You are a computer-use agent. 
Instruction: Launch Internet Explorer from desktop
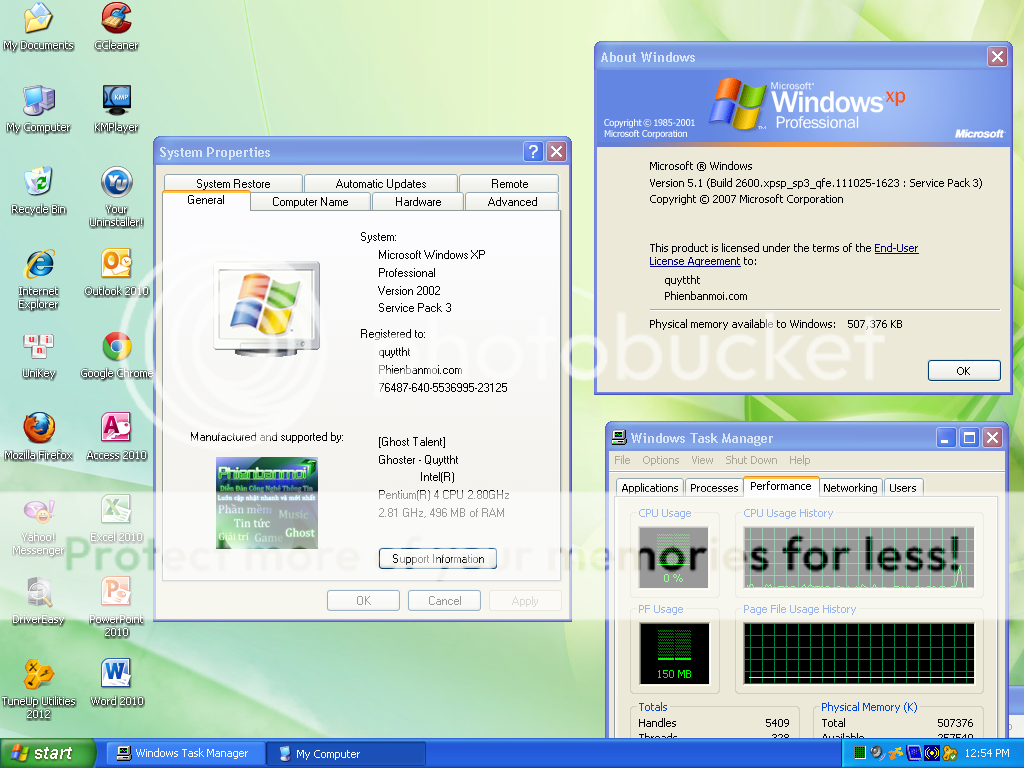coord(38,280)
